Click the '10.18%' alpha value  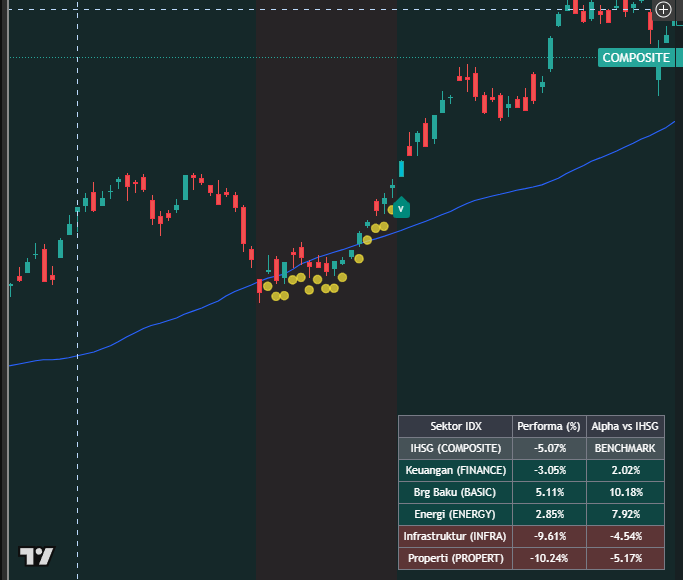625,492
